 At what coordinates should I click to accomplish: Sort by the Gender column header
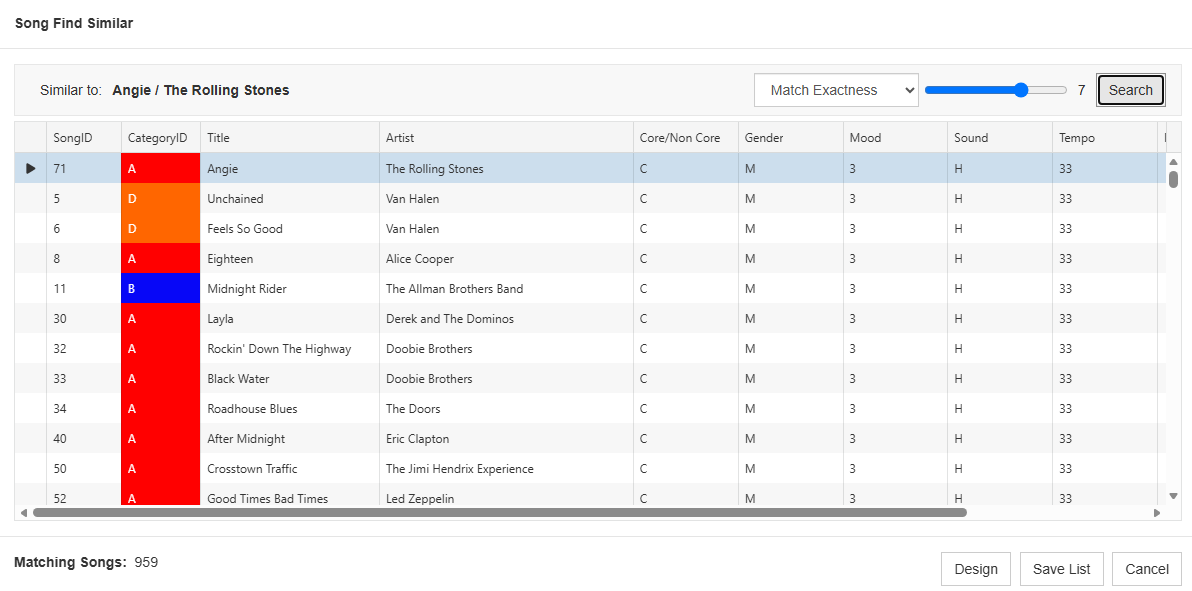point(791,138)
